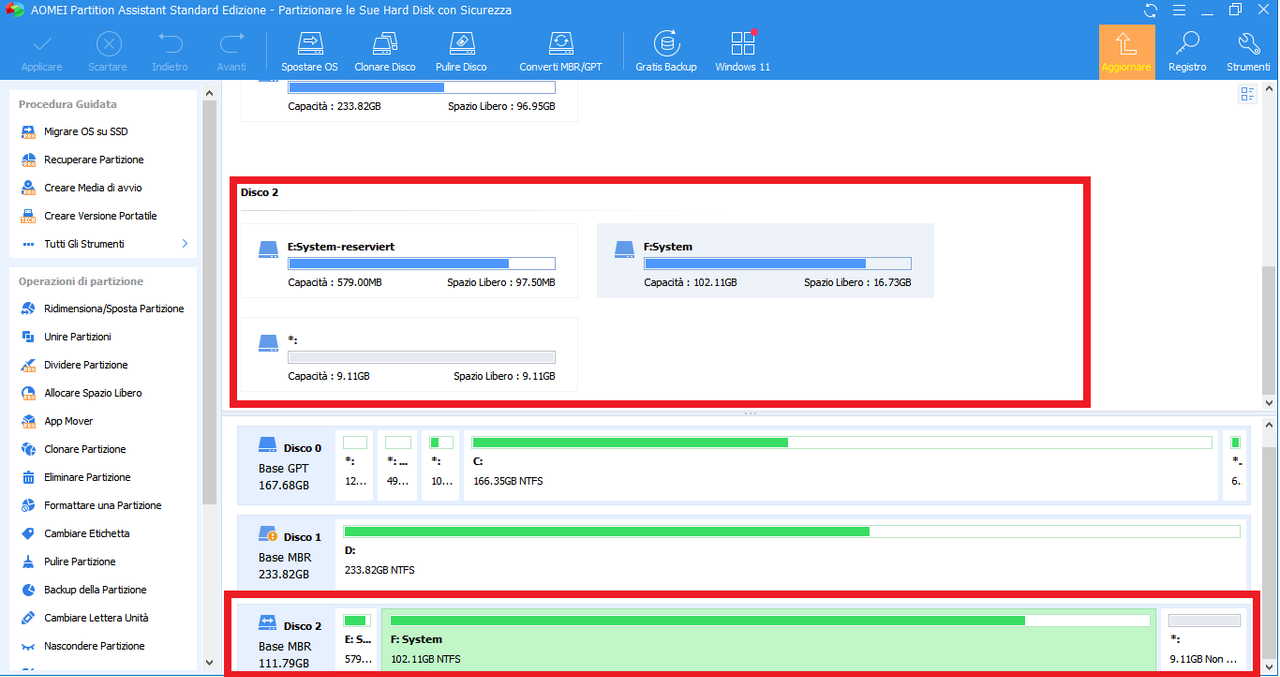1280x677 pixels.
Task: Select Creare Versione Portatile
Action: 100,215
